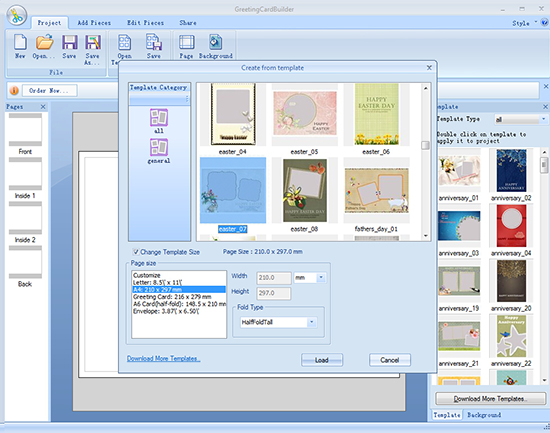Select 'Customize' in page size list
550x433 pixels.
click(x=179, y=275)
